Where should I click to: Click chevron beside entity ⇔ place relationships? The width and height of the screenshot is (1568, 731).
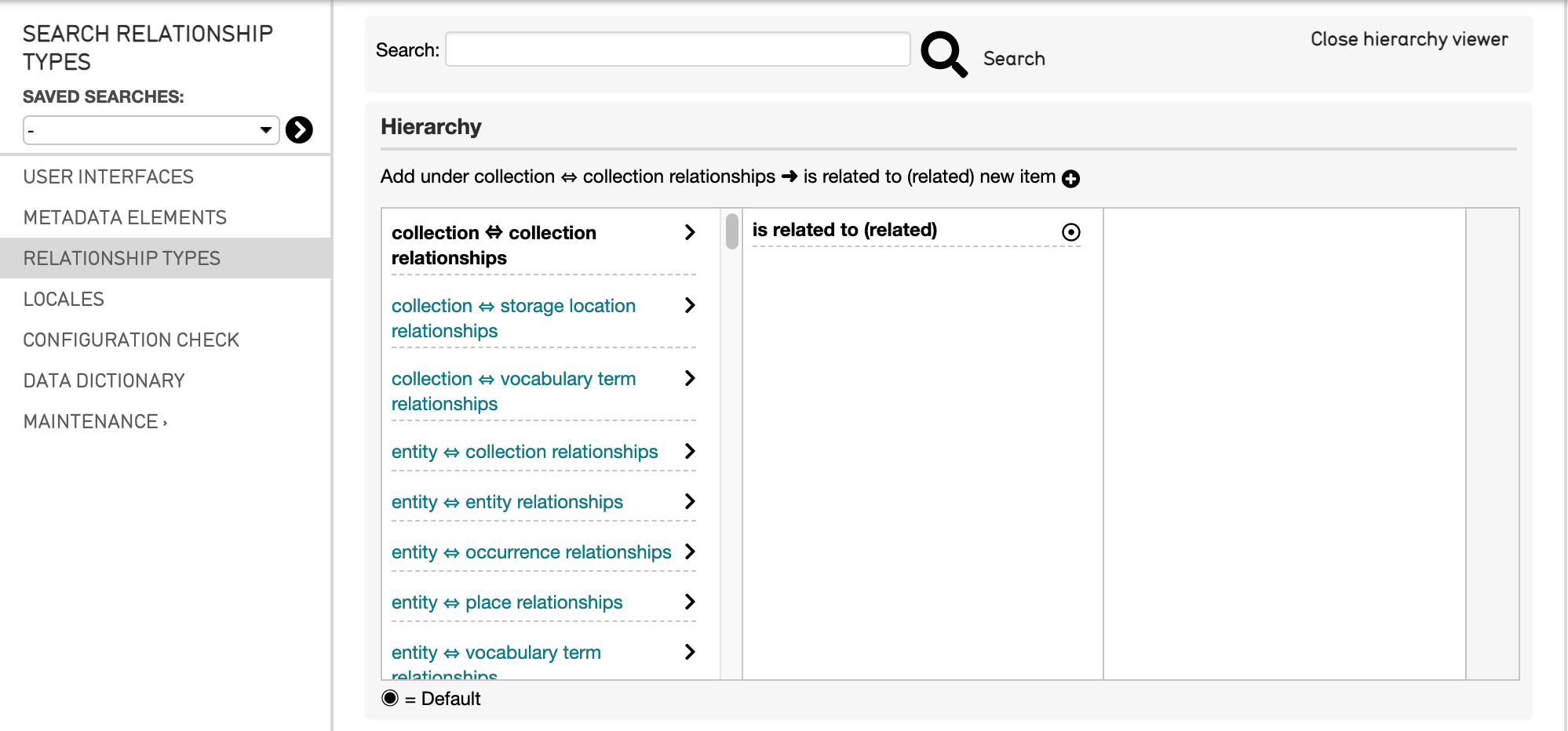(690, 602)
